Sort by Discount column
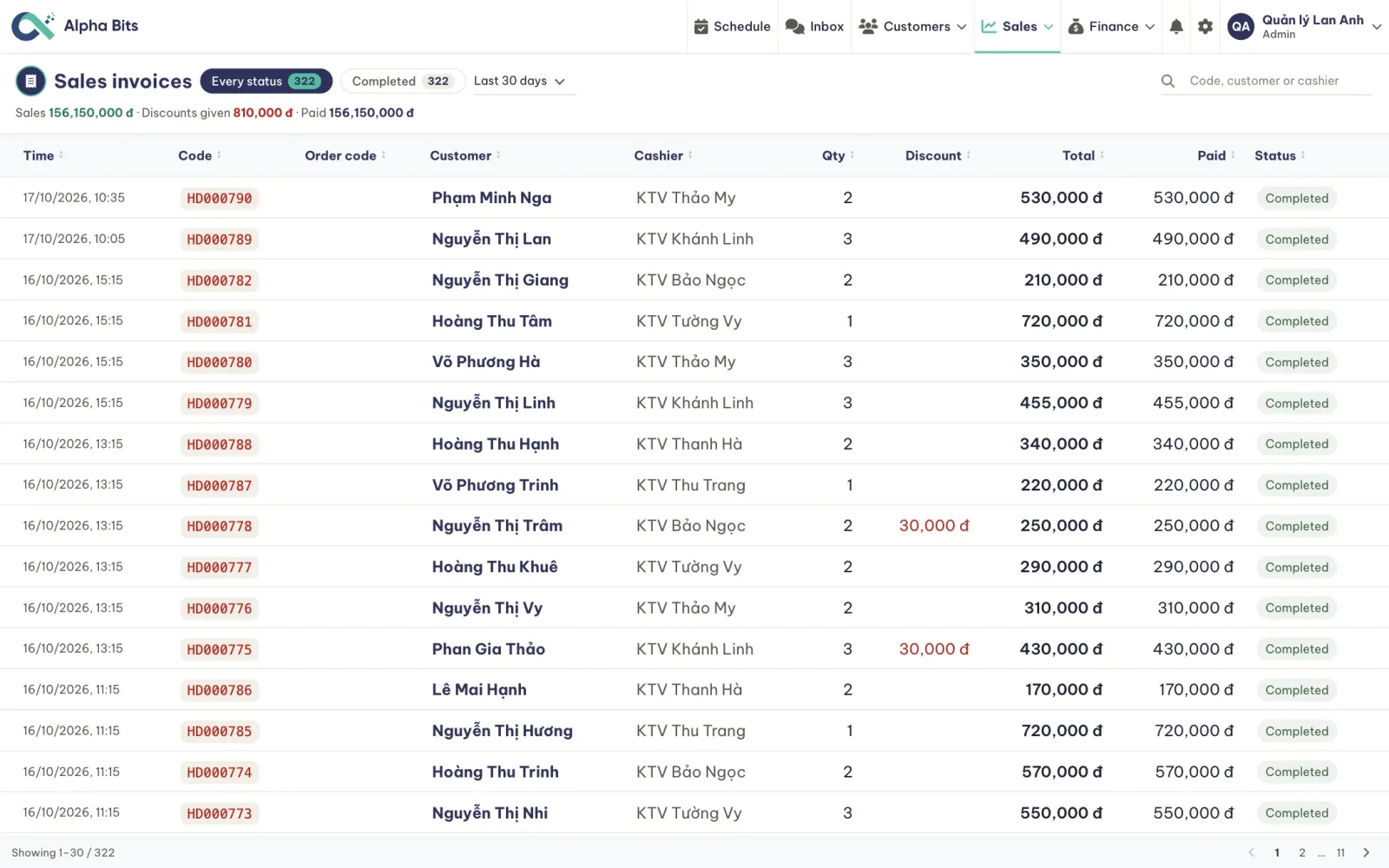1389x868 pixels. 938,155
